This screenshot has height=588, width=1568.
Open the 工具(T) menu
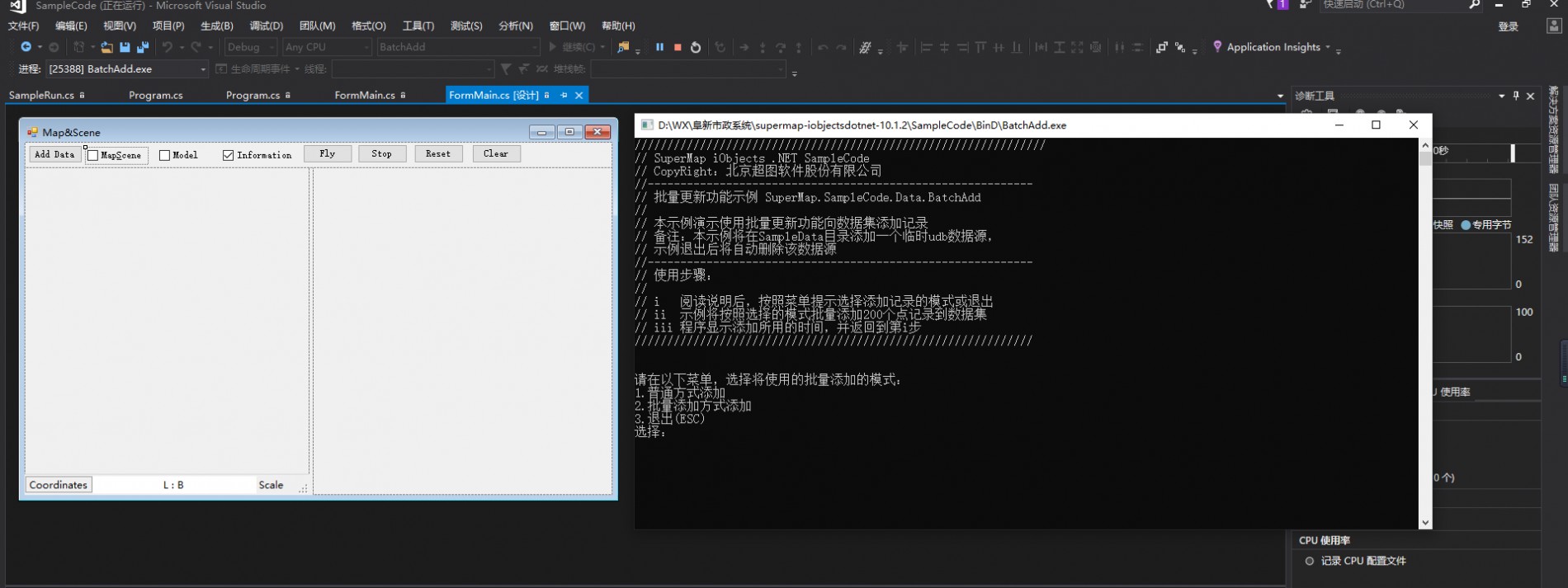(418, 26)
